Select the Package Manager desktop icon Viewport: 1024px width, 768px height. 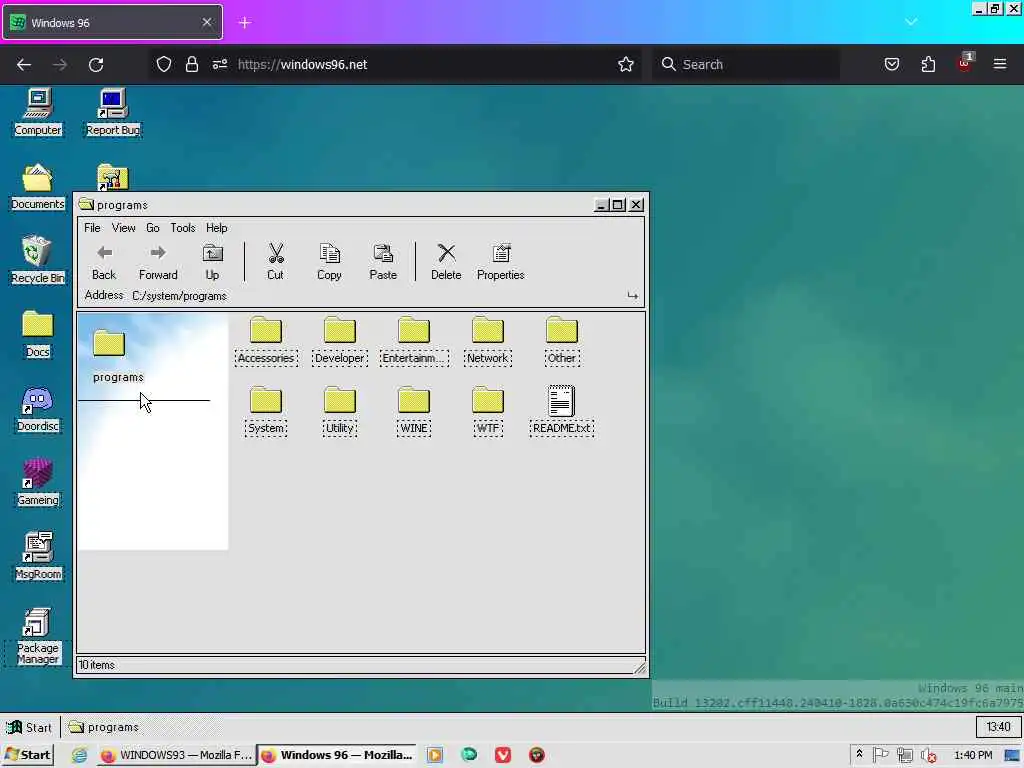pos(38,636)
